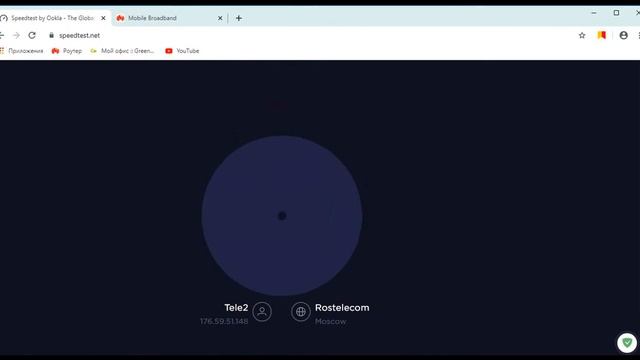The image size is (640, 360).
Task: Select the Rostelecom server name
Action: 342,308
